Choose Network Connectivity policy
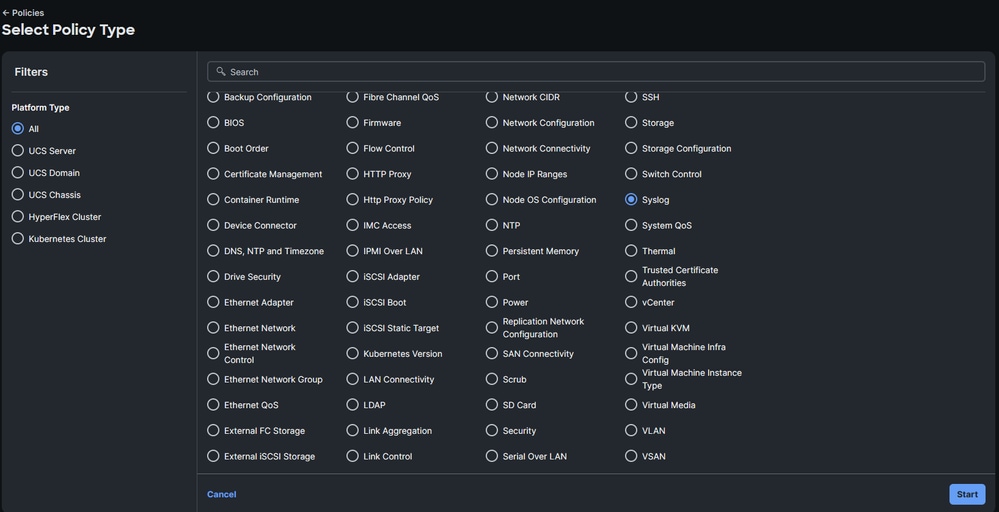999x512 pixels. point(492,148)
